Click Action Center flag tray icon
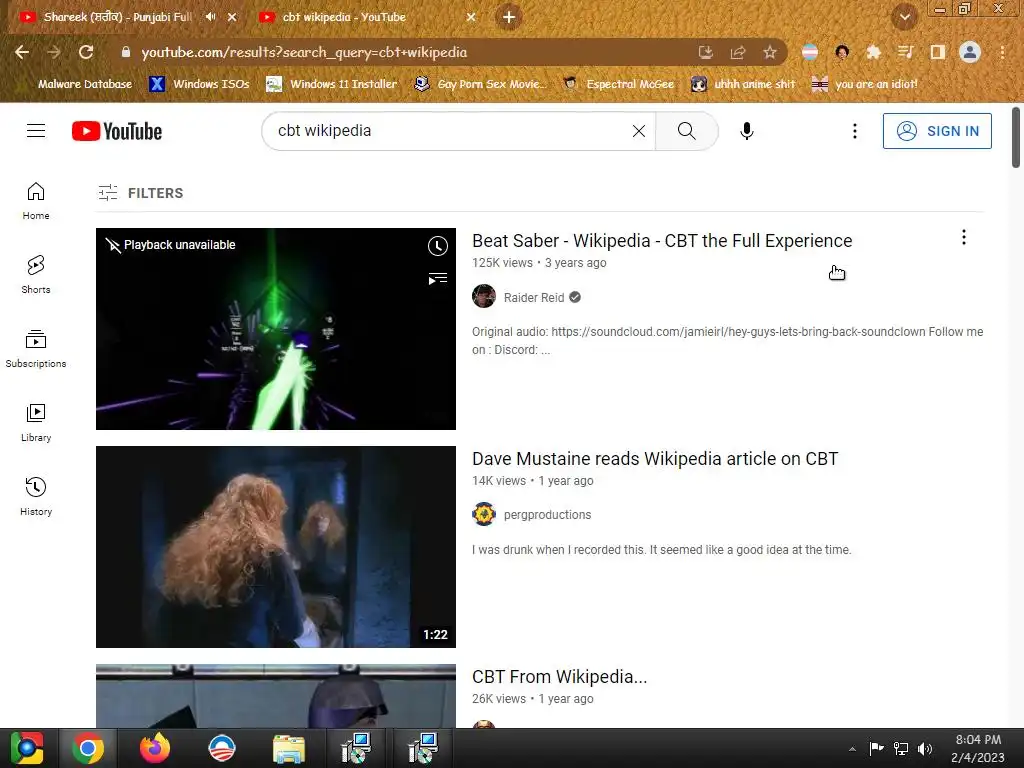The width and height of the screenshot is (1024, 768). click(x=876, y=748)
